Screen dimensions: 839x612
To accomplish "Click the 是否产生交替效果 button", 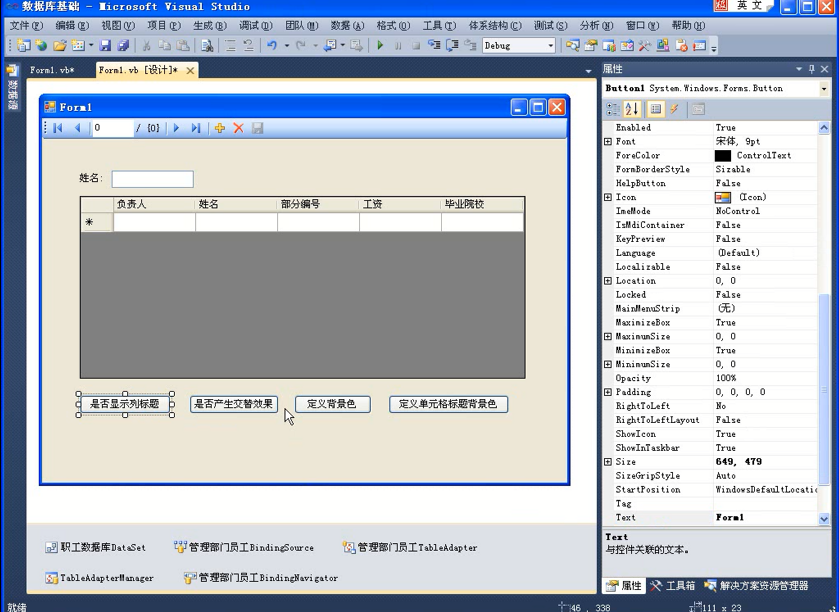I will click(234, 404).
